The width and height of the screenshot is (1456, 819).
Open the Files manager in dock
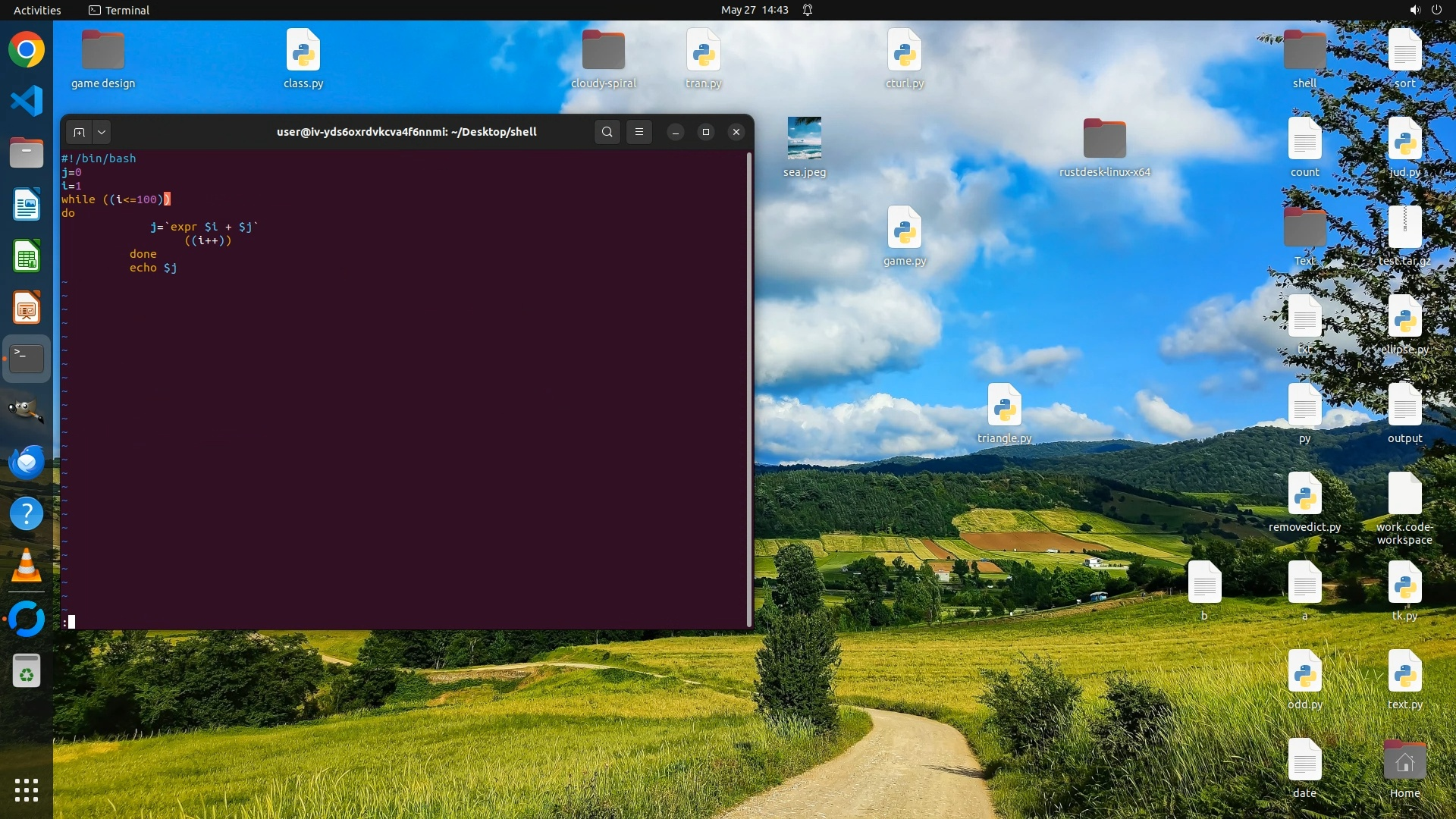click(27, 152)
